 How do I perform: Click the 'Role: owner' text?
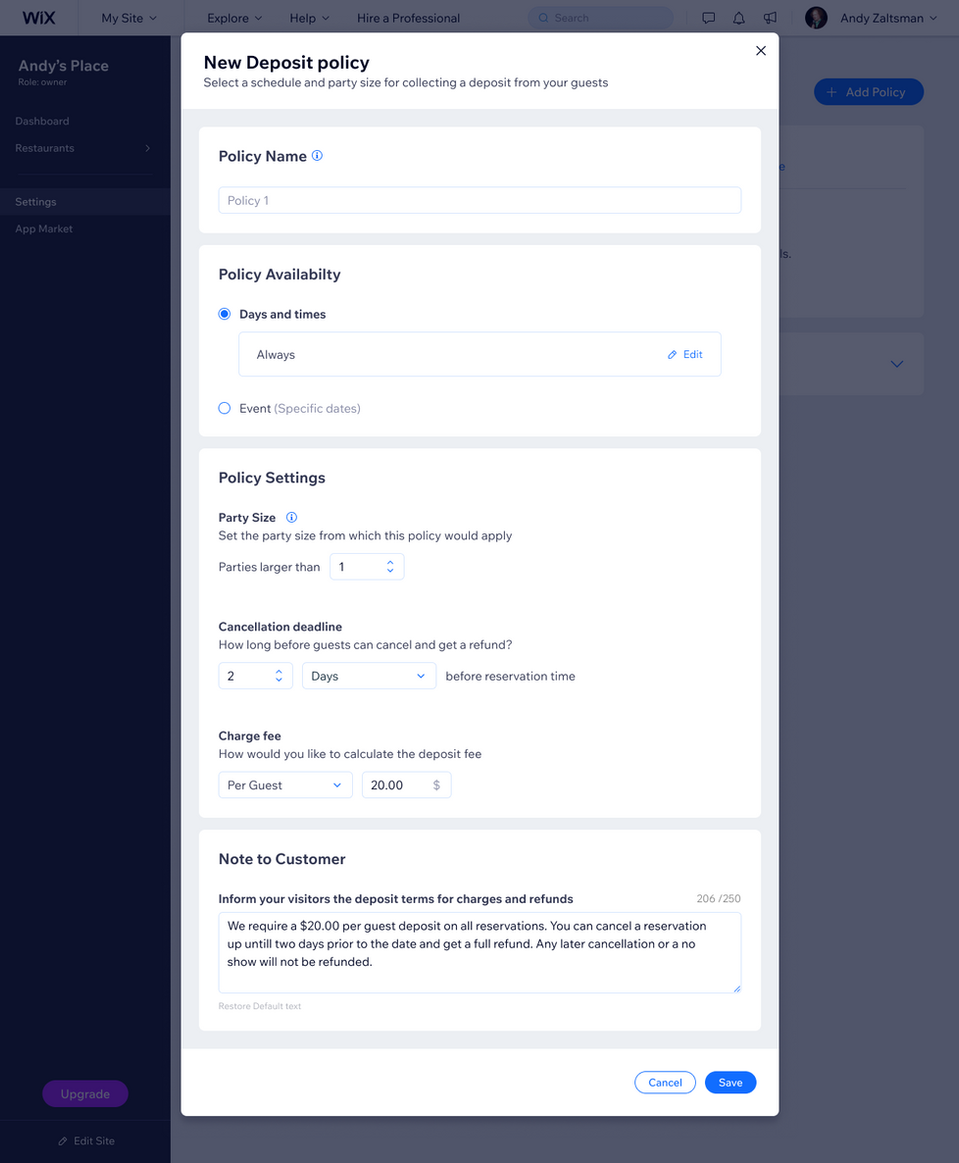42,82
